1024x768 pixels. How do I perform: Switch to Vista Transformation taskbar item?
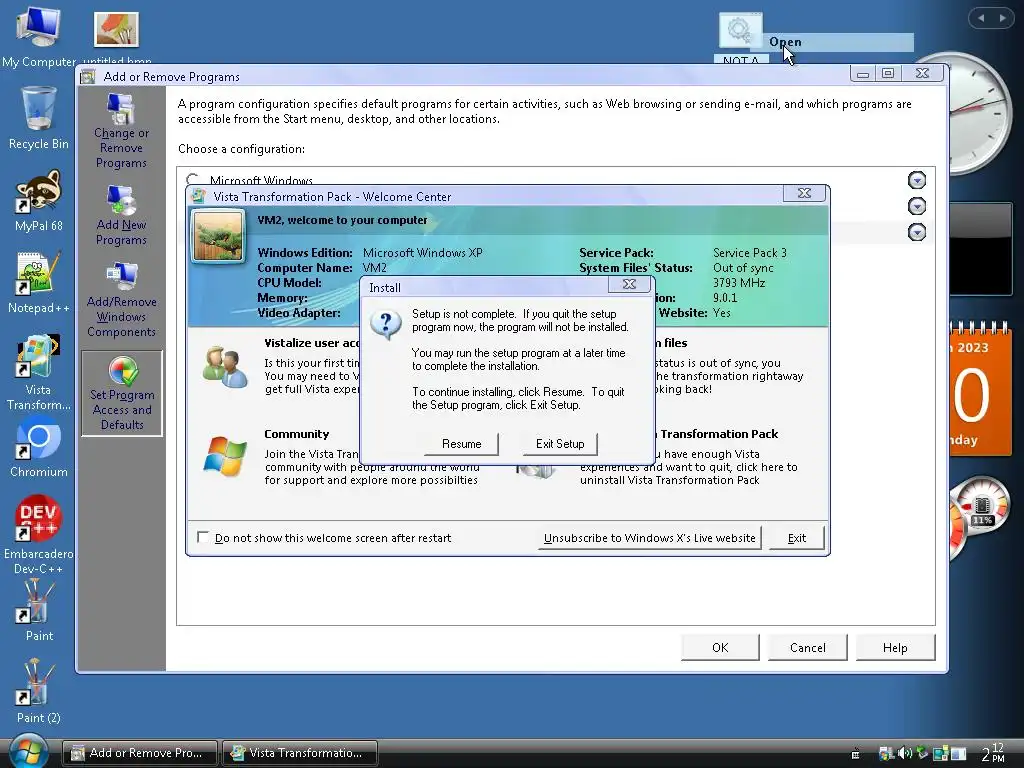click(300, 753)
